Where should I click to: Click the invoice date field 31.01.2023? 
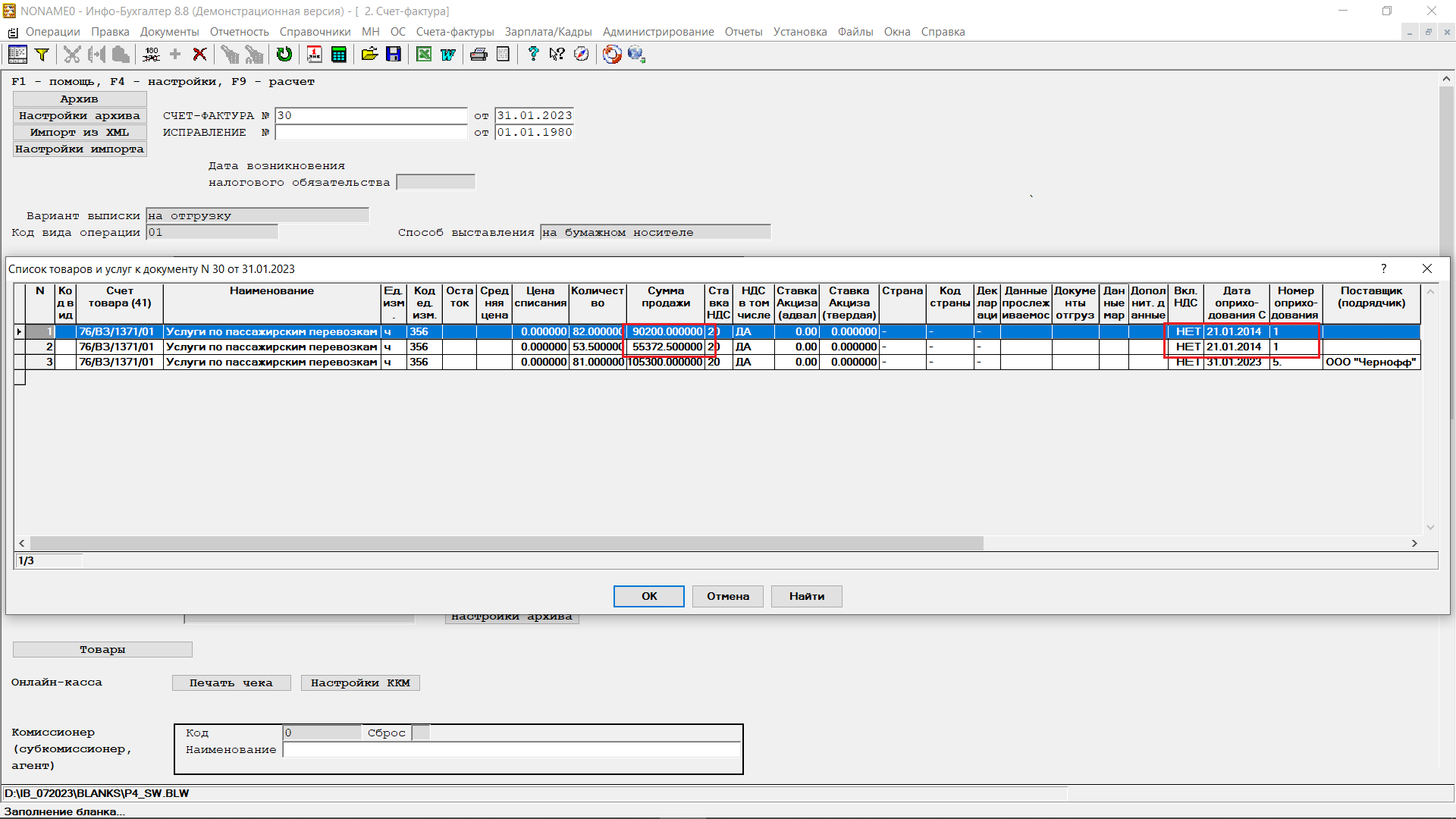[534, 116]
